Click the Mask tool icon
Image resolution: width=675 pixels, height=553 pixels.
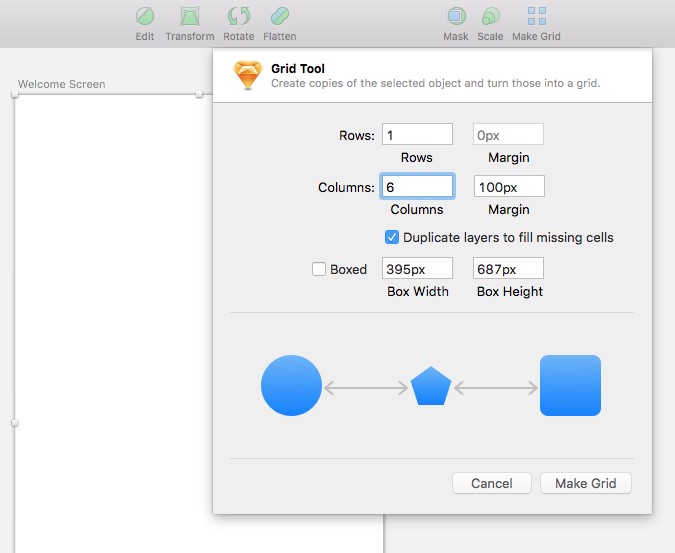point(456,17)
